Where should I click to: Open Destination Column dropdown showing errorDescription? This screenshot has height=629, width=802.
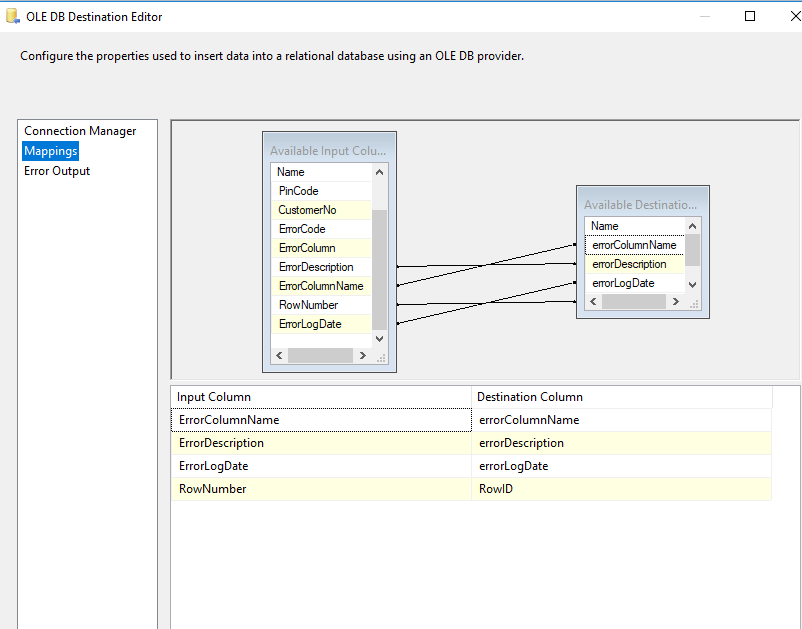coord(620,443)
